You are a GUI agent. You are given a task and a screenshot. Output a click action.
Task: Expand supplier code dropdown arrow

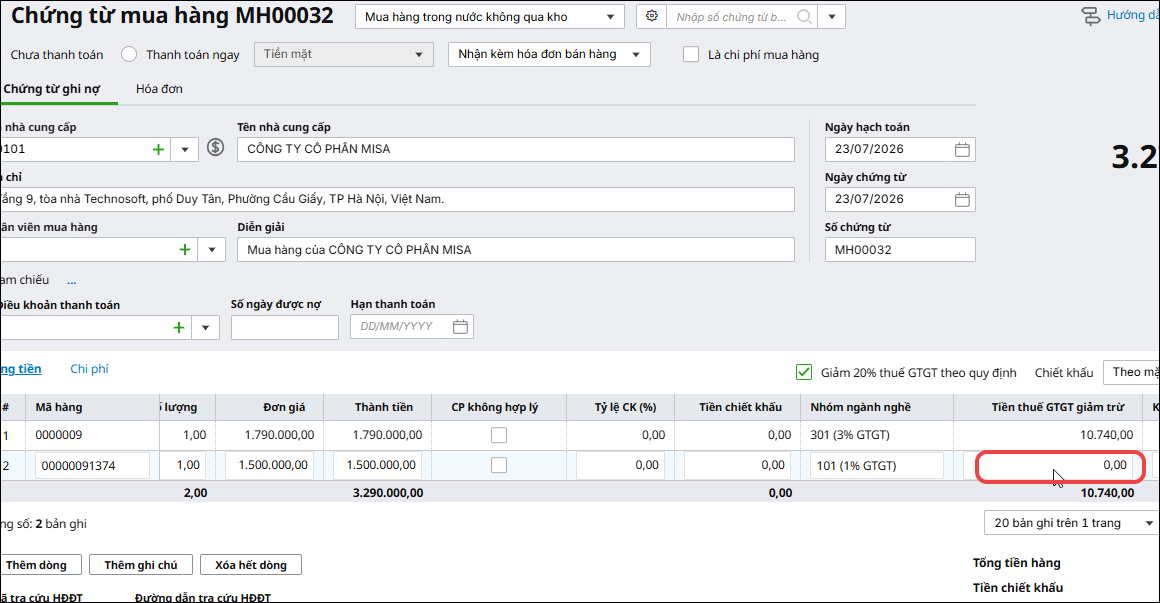click(x=185, y=149)
